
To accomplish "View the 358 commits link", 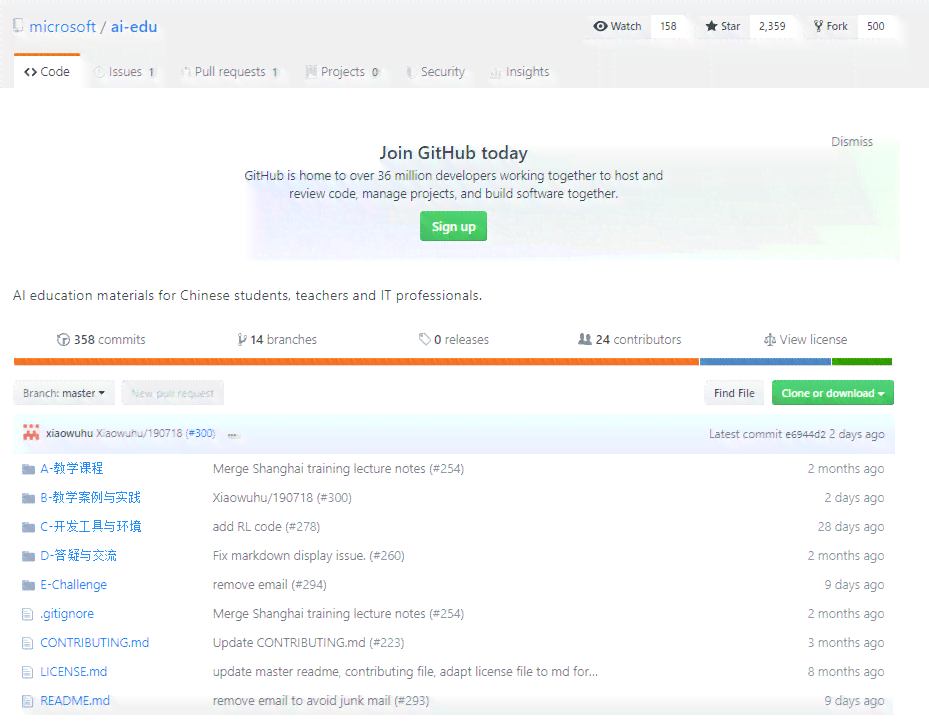I will [x=101, y=339].
